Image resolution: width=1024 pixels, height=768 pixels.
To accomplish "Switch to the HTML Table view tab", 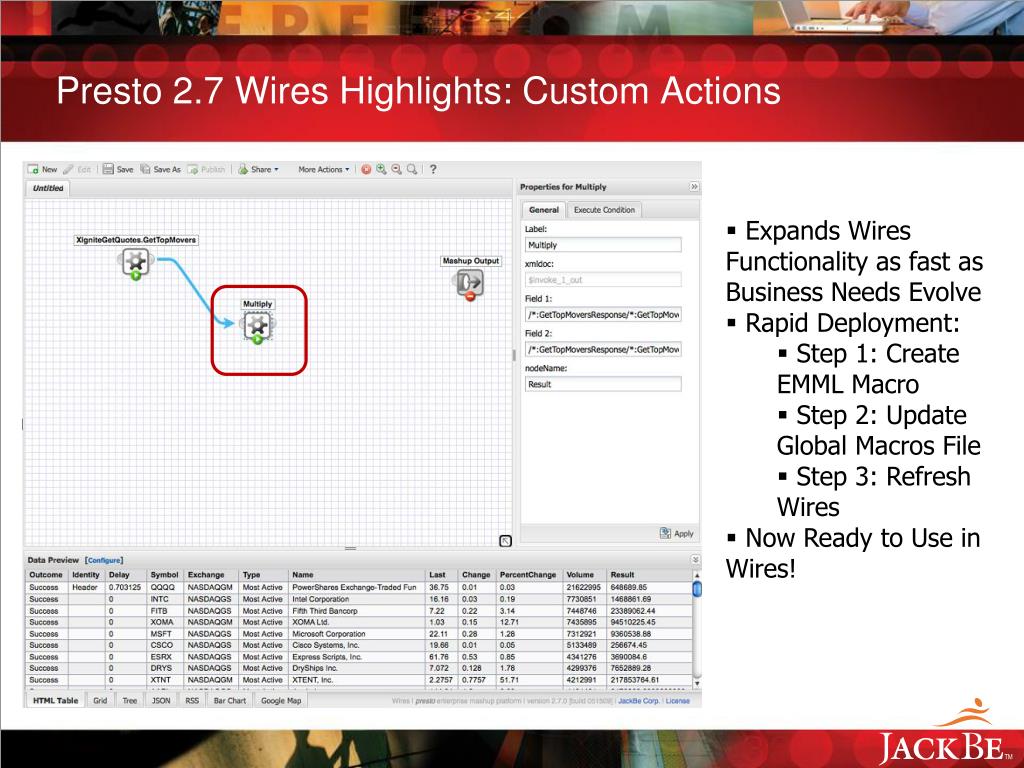I will [x=56, y=701].
